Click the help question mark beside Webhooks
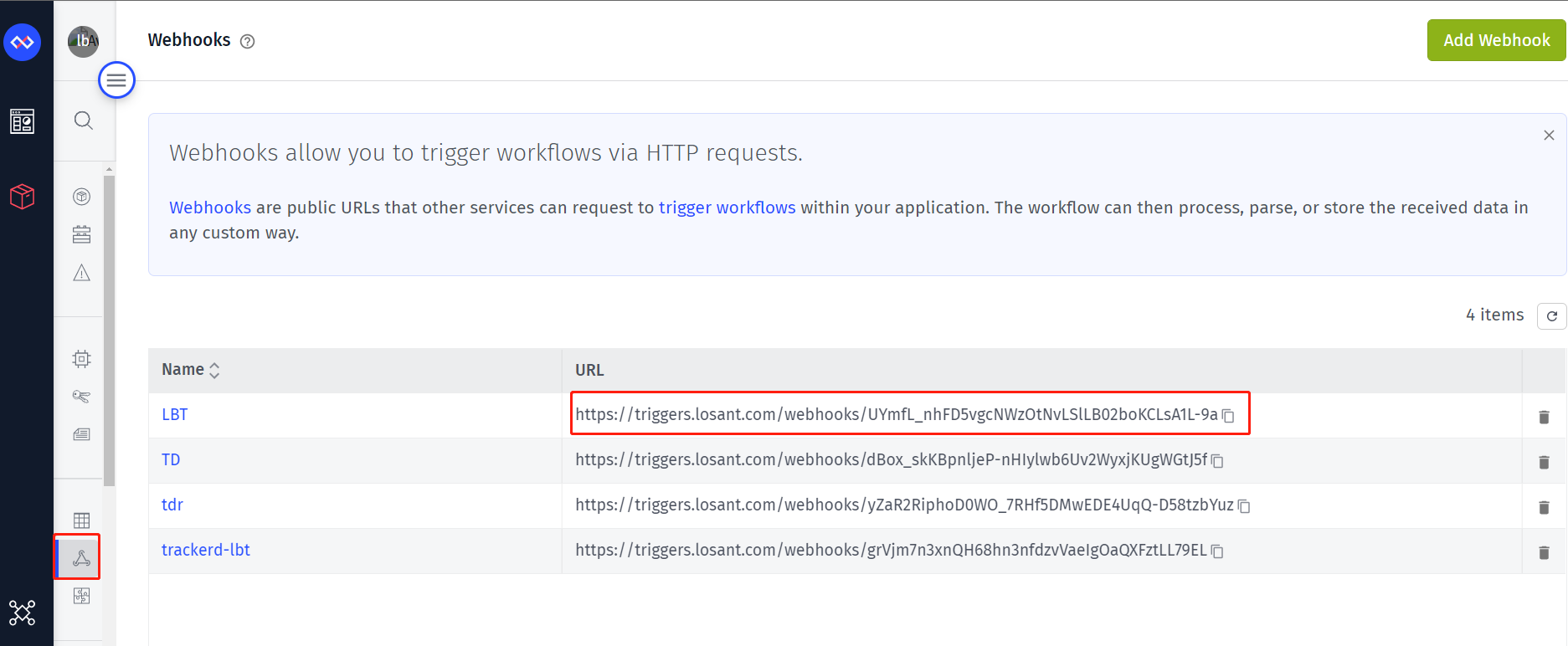Image resolution: width=1568 pixels, height=646 pixels. 248,41
